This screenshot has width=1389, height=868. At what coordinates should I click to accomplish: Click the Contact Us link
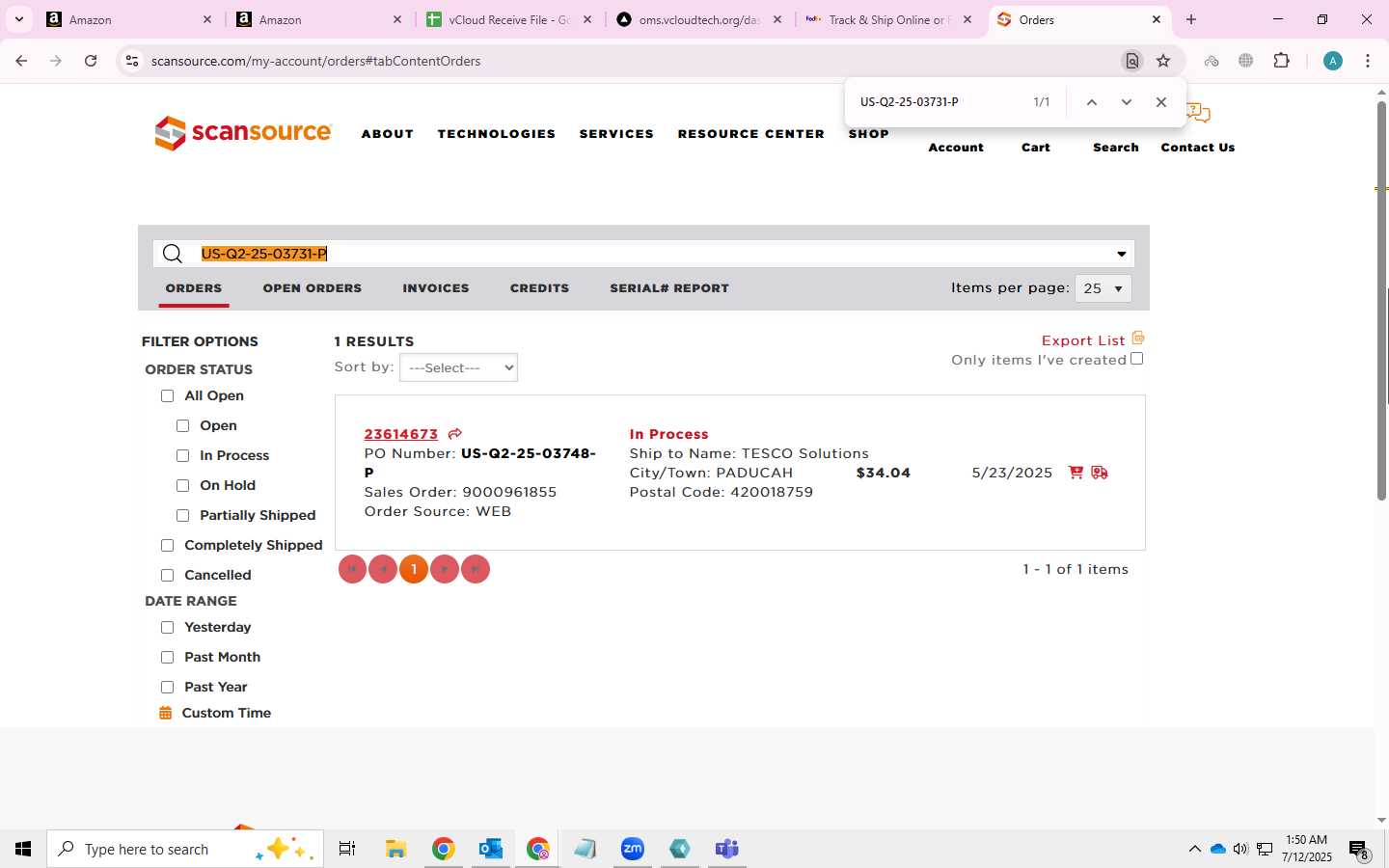(x=1198, y=148)
